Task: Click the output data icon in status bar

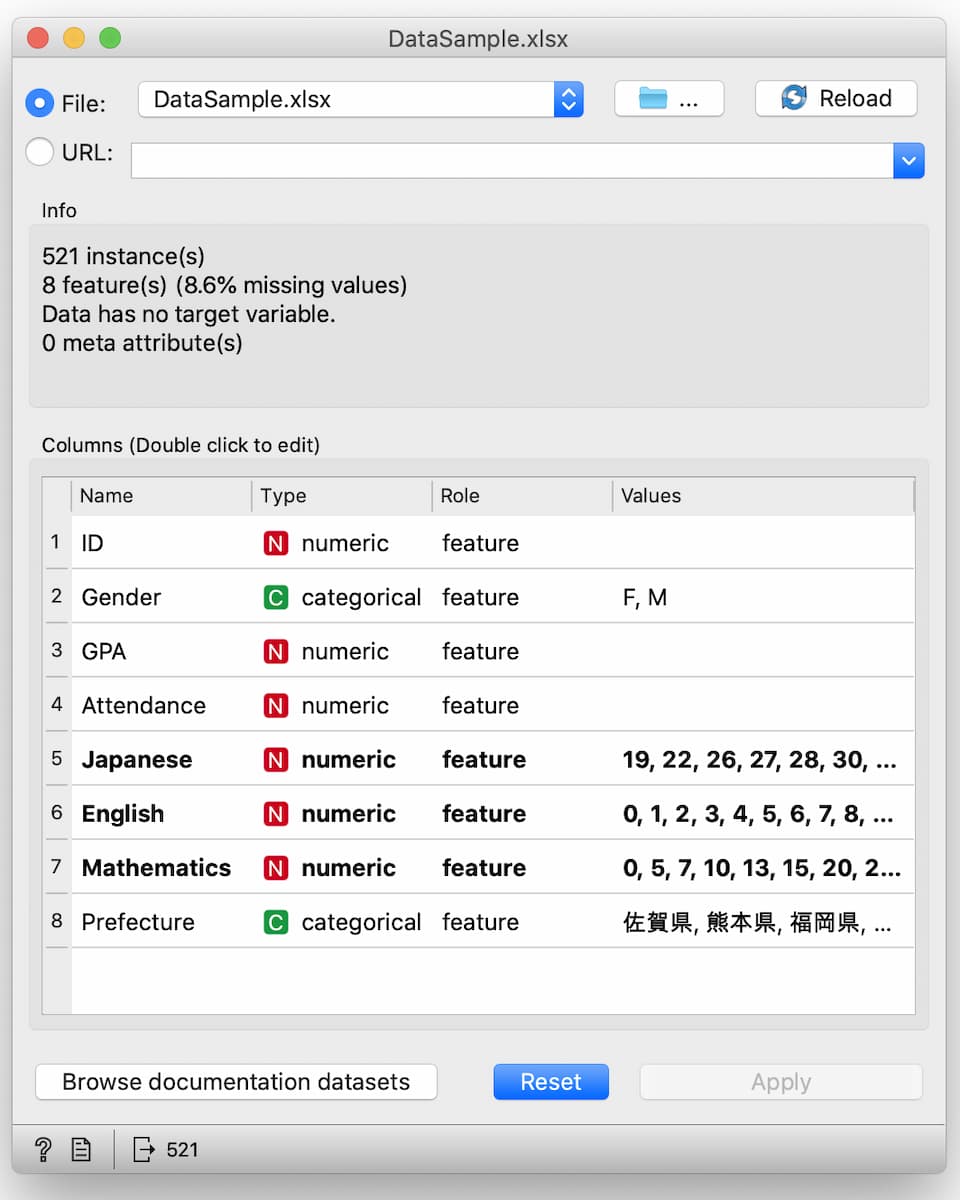Action: [x=144, y=1150]
